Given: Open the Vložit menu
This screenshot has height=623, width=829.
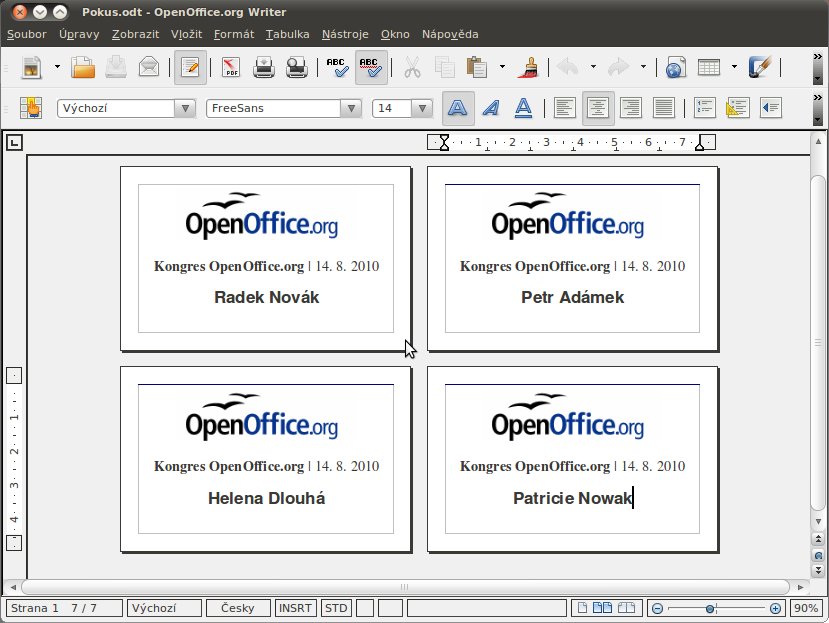Looking at the screenshot, I should point(186,34).
